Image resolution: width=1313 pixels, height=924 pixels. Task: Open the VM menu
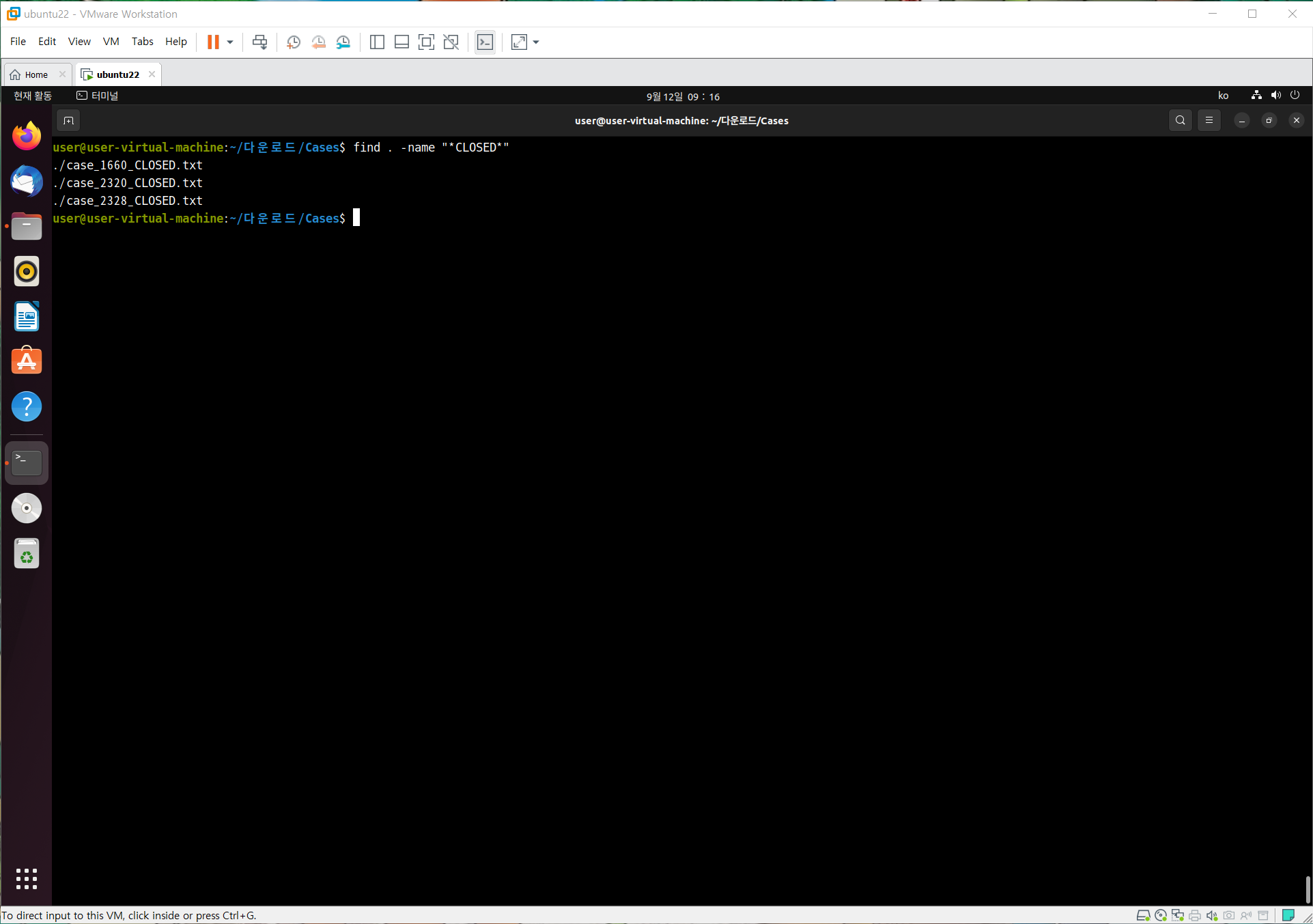[111, 42]
